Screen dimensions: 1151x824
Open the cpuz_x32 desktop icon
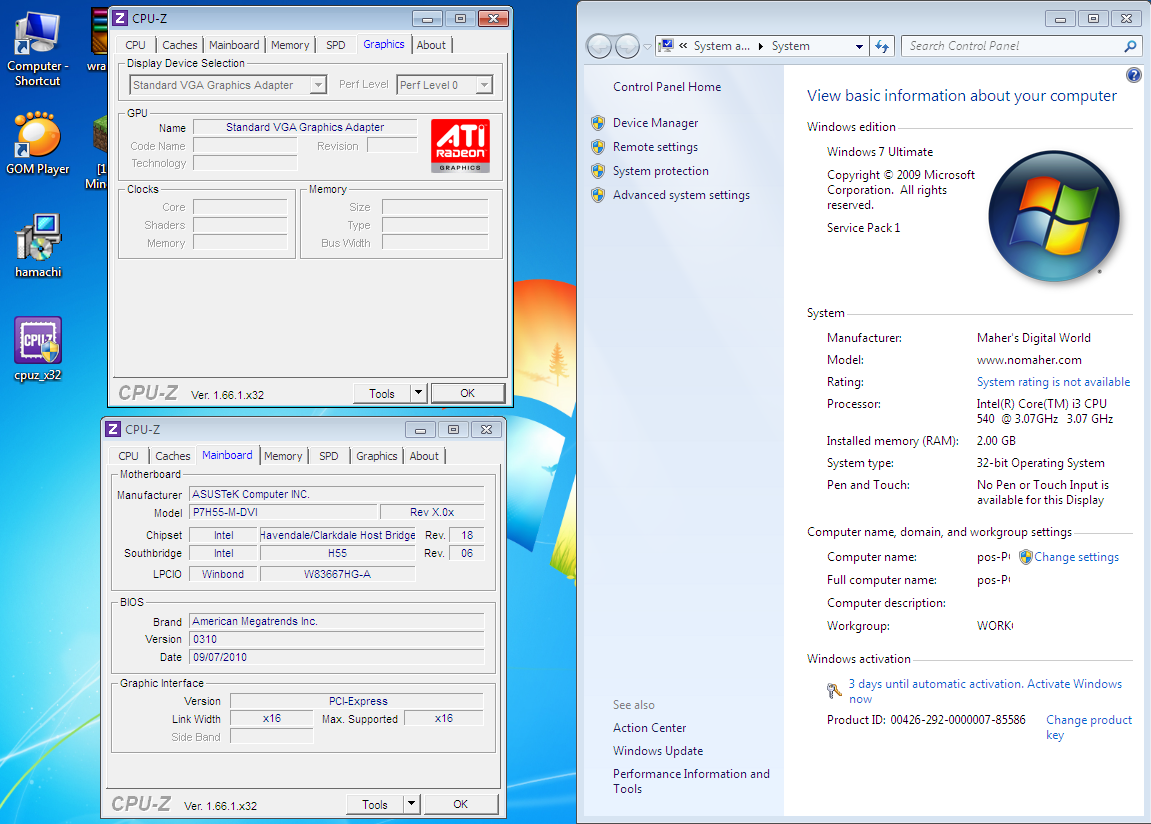(x=37, y=349)
